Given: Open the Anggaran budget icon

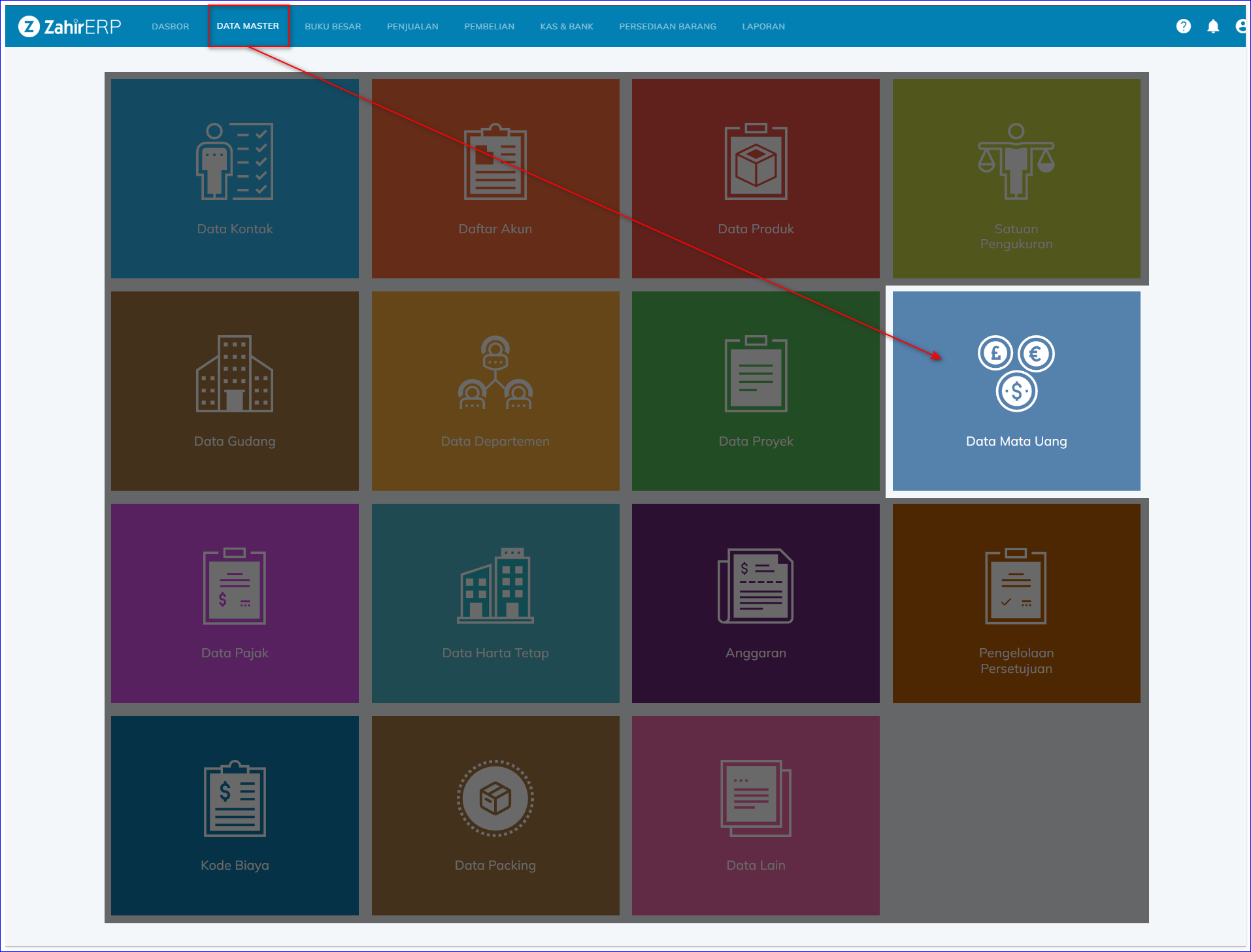Looking at the screenshot, I should coord(756,586).
